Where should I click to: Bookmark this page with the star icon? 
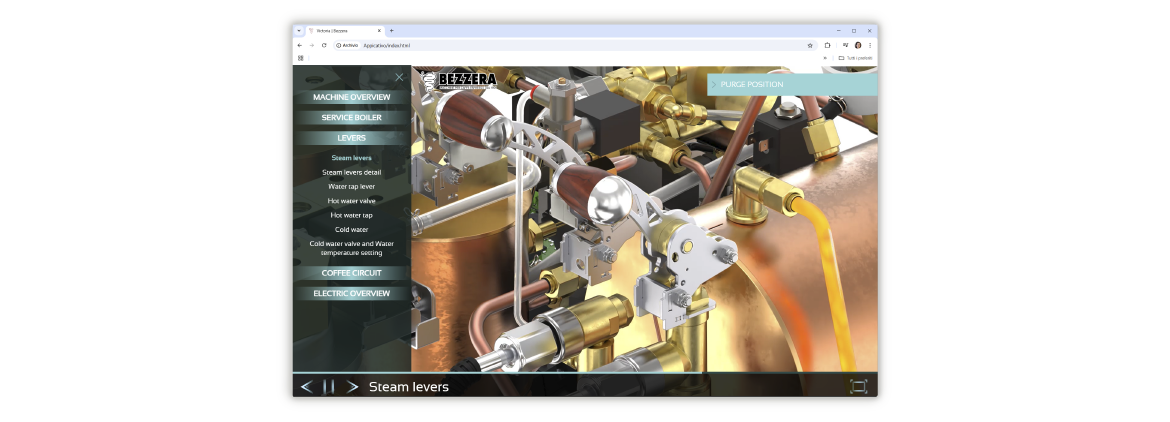(810, 45)
